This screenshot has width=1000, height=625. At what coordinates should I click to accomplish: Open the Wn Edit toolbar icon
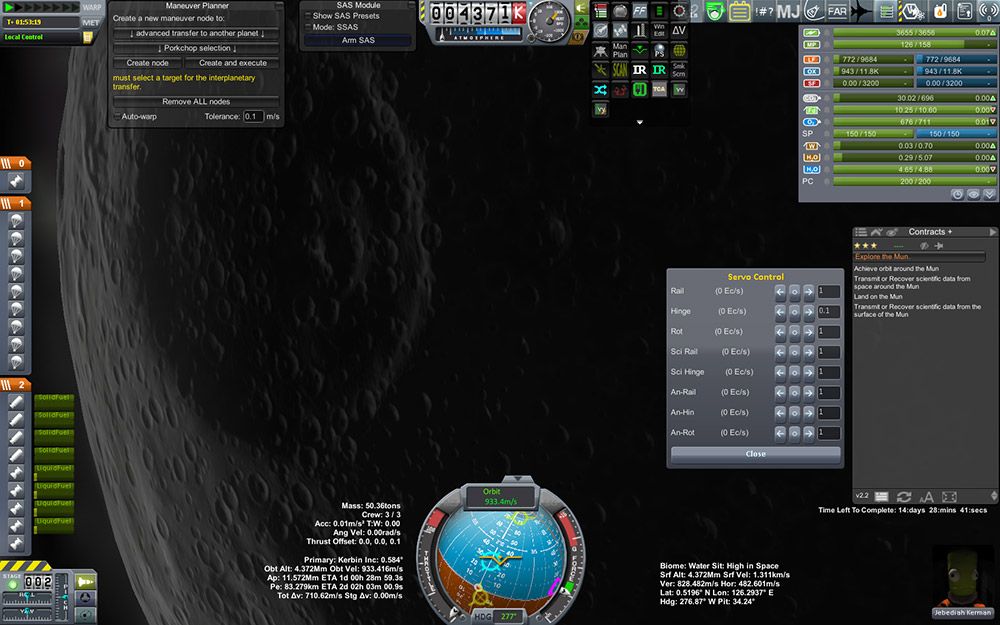(659, 30)
